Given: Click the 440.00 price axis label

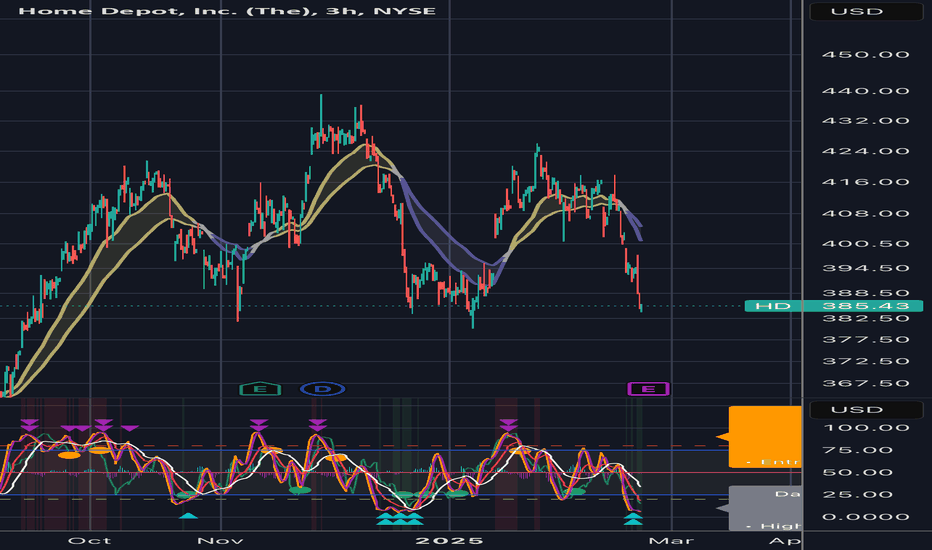Looking at the screenshot, I should 865,91.
